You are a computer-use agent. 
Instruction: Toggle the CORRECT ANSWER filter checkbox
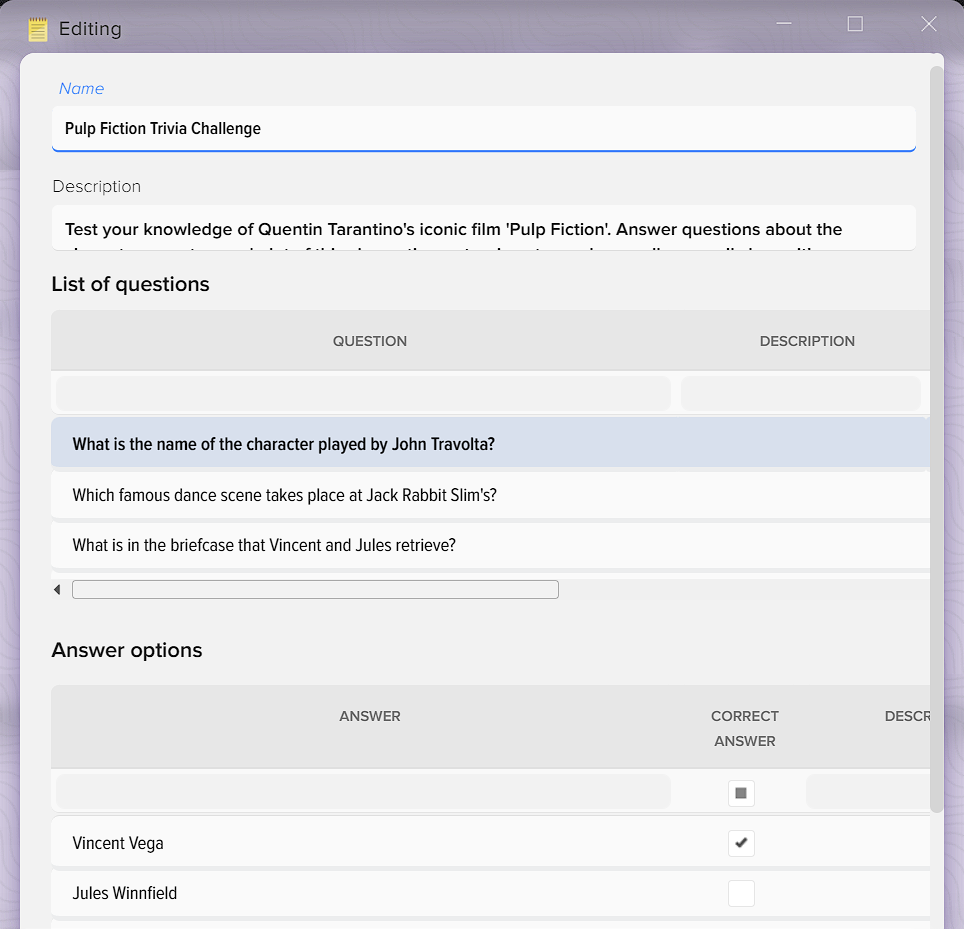coord(741,793)
